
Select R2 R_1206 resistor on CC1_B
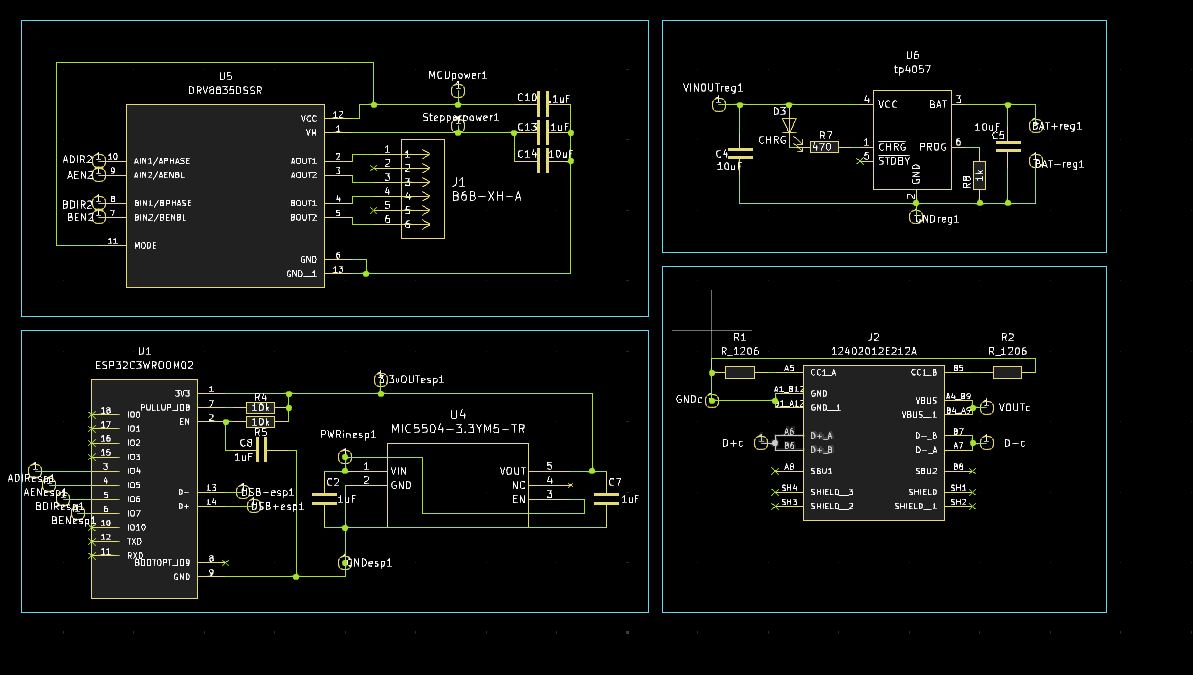(1007, 372)
